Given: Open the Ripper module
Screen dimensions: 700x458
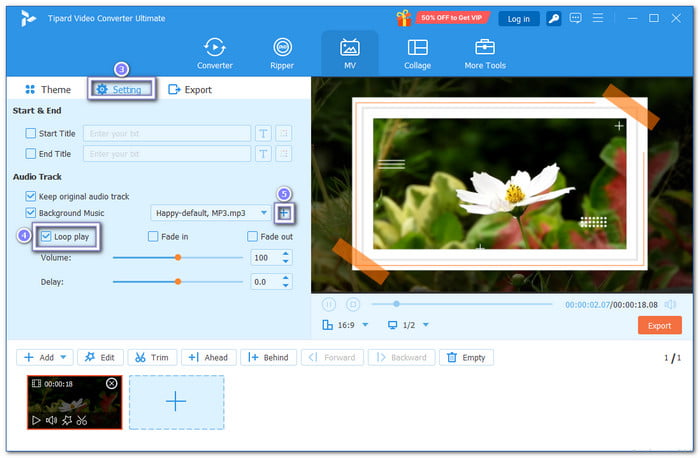Looking at the screenshot, I should (x=282, y=54).
